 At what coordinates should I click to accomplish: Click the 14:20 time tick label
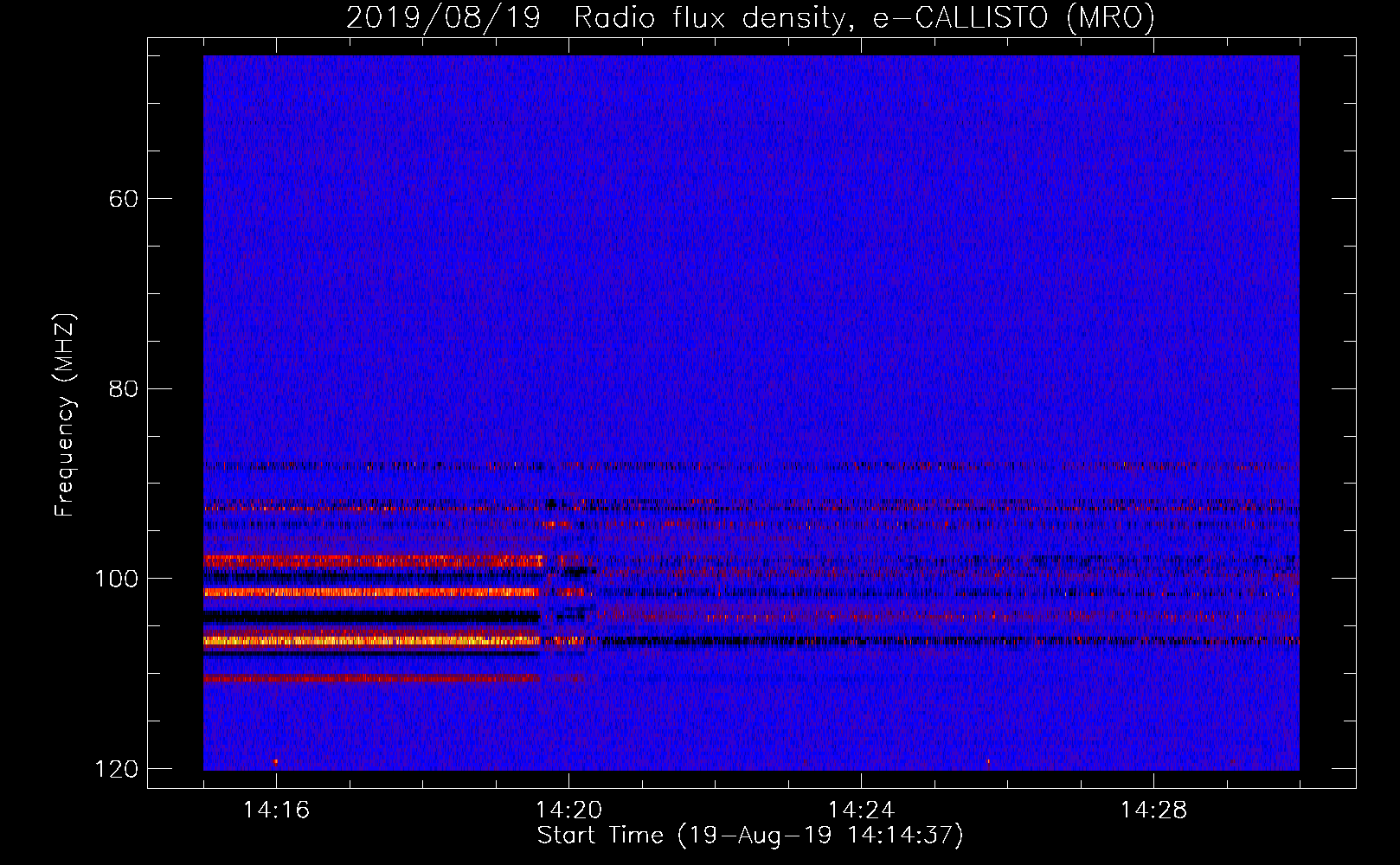click(x=568, y=810)
